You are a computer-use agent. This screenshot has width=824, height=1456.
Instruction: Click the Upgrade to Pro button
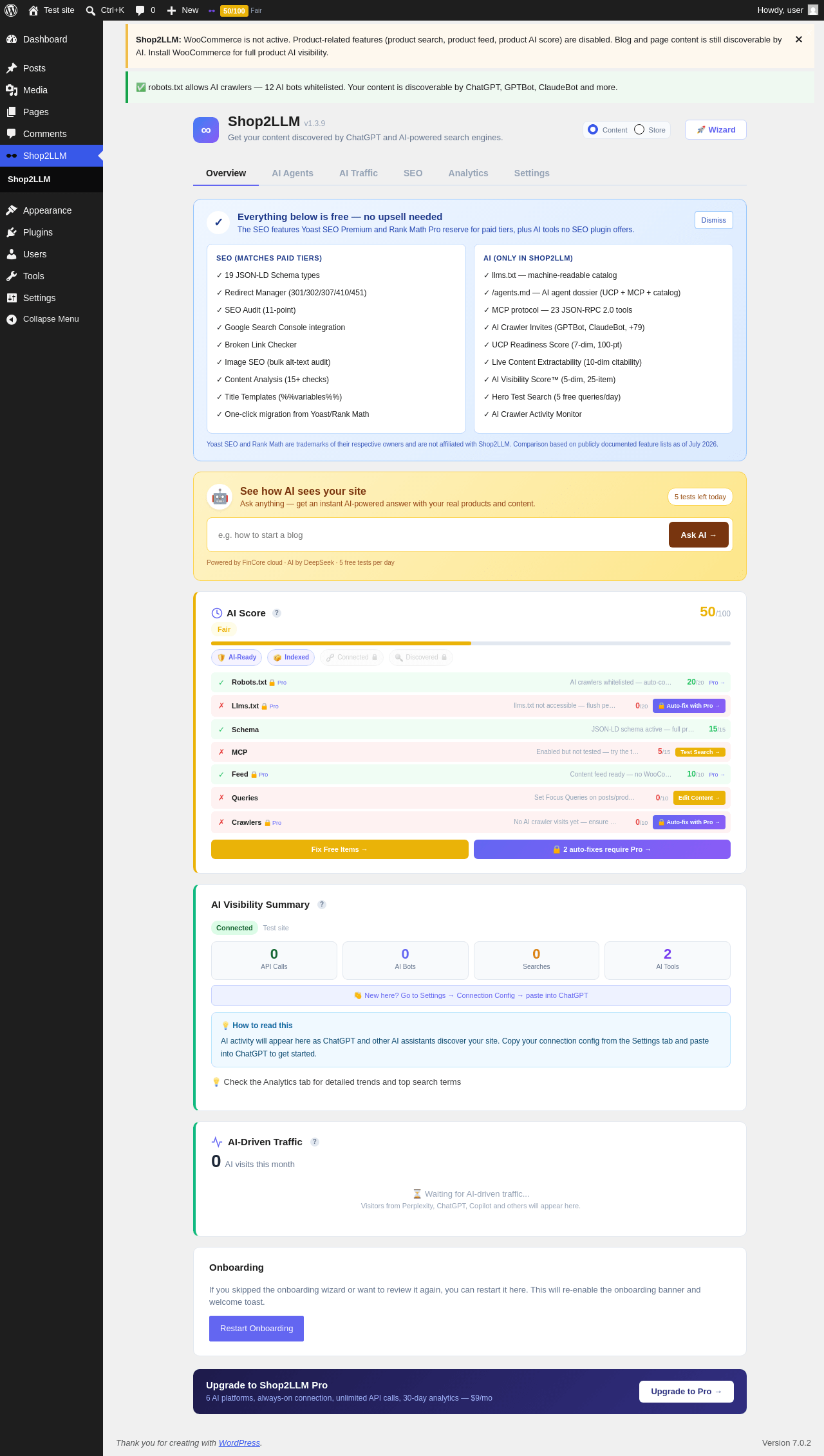(x=686, y=1392)
